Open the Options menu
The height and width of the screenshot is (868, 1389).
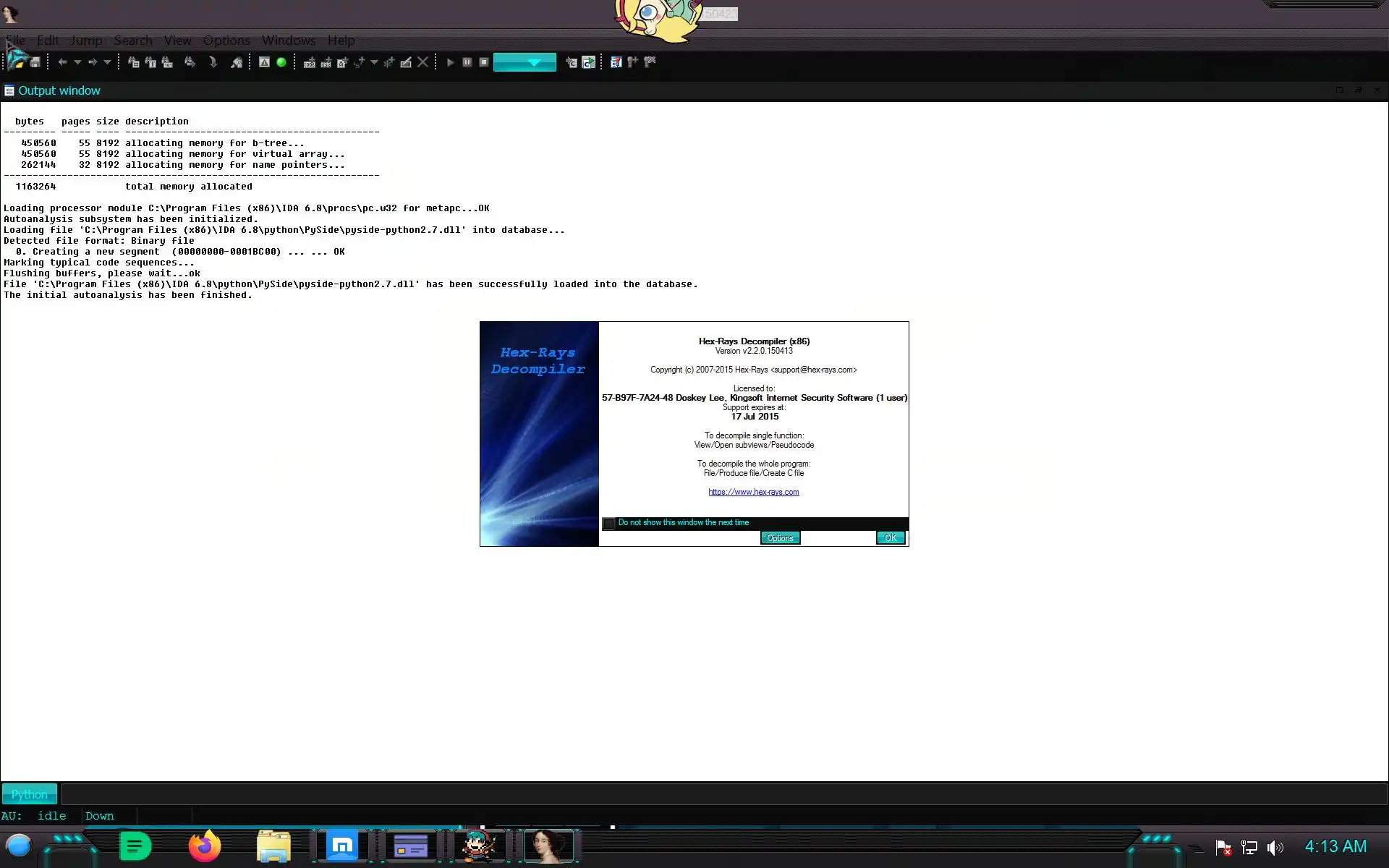(226, 41)
